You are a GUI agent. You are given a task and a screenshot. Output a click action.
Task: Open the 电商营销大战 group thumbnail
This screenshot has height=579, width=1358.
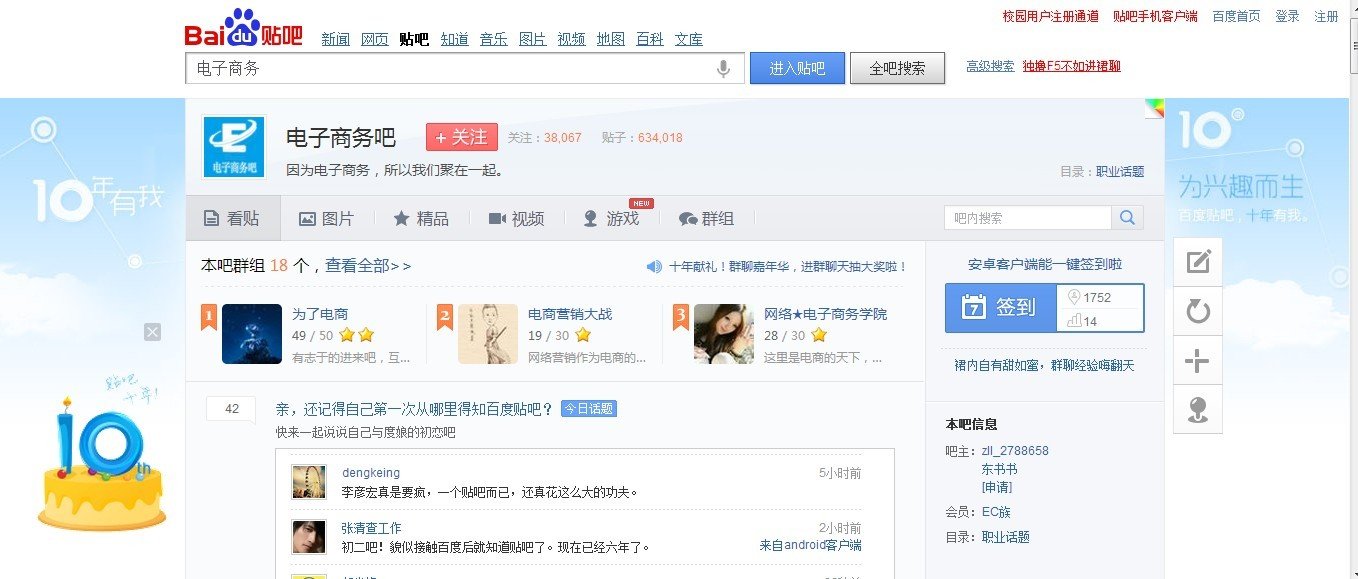(x=488, y=334)
